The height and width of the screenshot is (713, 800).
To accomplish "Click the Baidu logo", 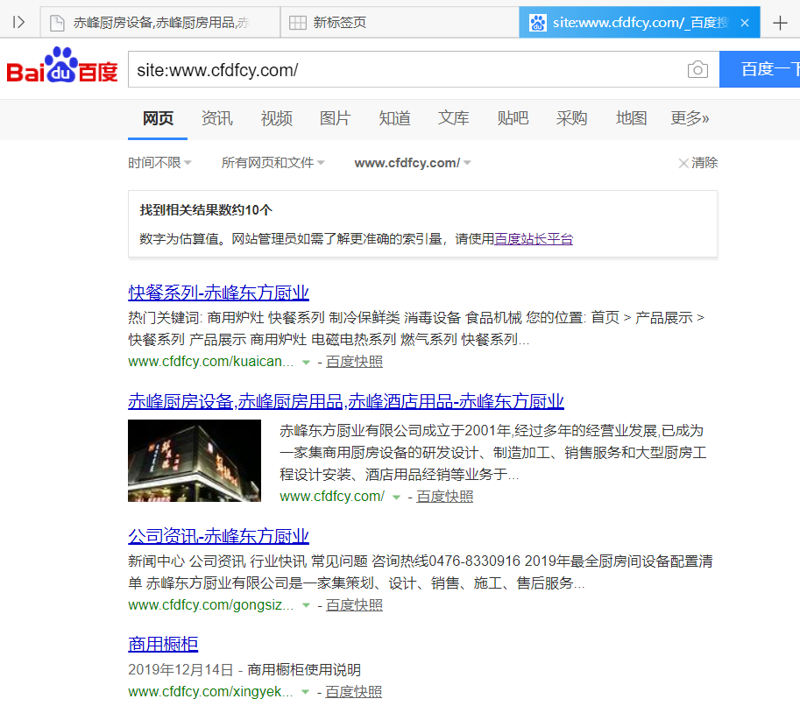I will point(62,65).
